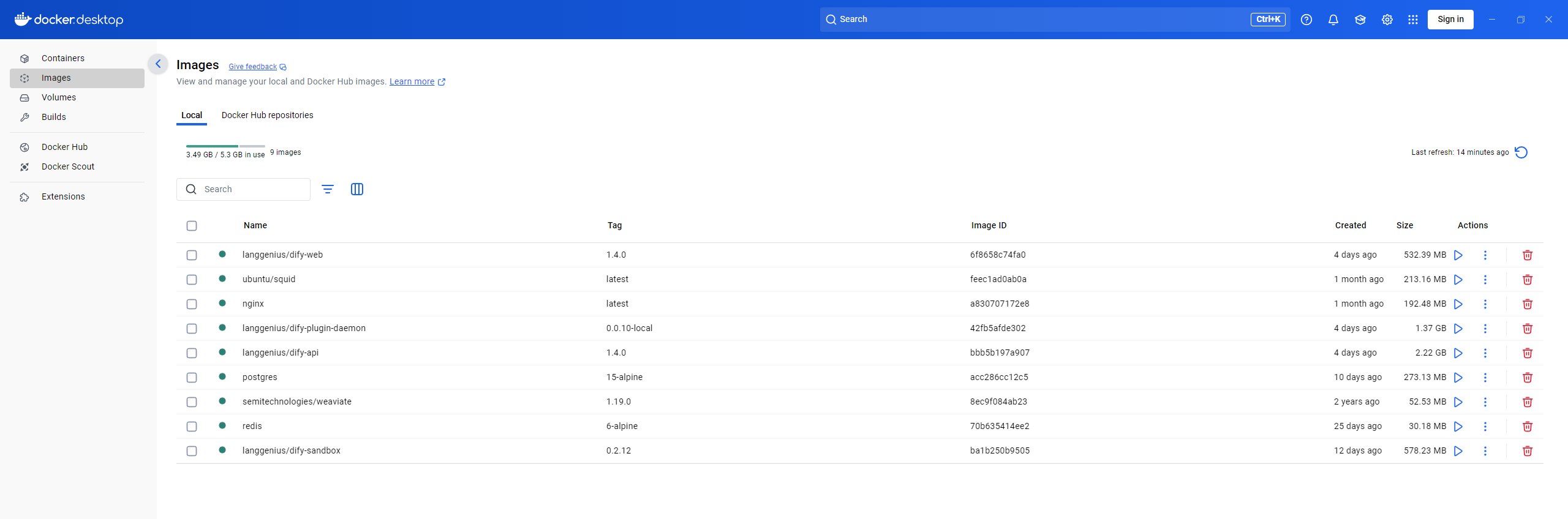1568x519 pixels.
Task: Run the langgenius/dify-web image
Action: coord(1458,255)
